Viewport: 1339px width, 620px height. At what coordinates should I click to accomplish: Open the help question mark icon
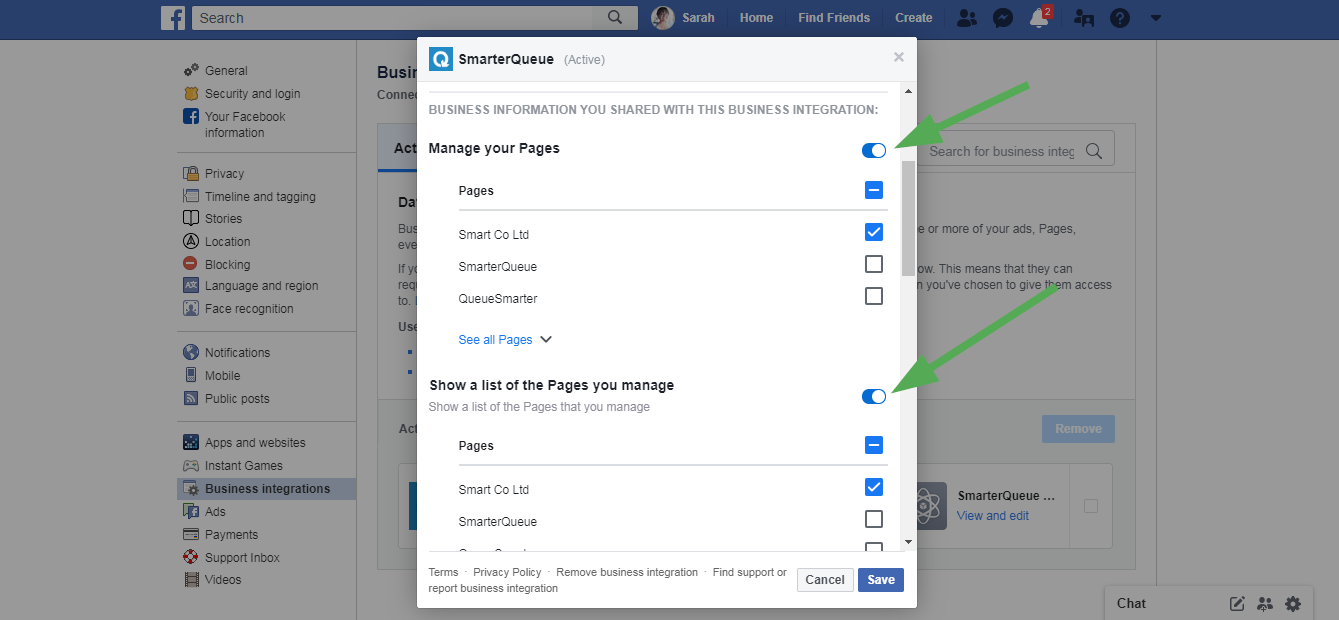point(1121,17)
